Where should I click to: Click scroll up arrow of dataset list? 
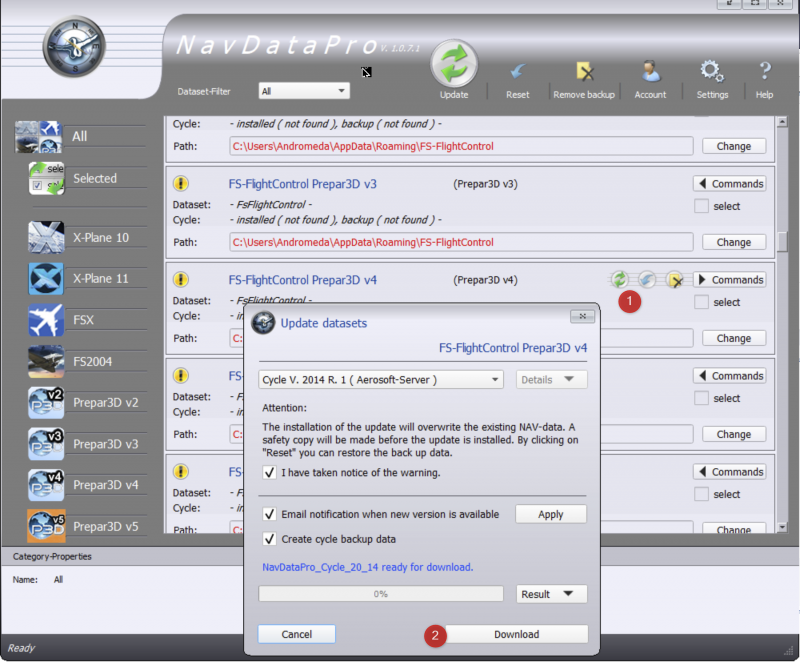(782, 121)
